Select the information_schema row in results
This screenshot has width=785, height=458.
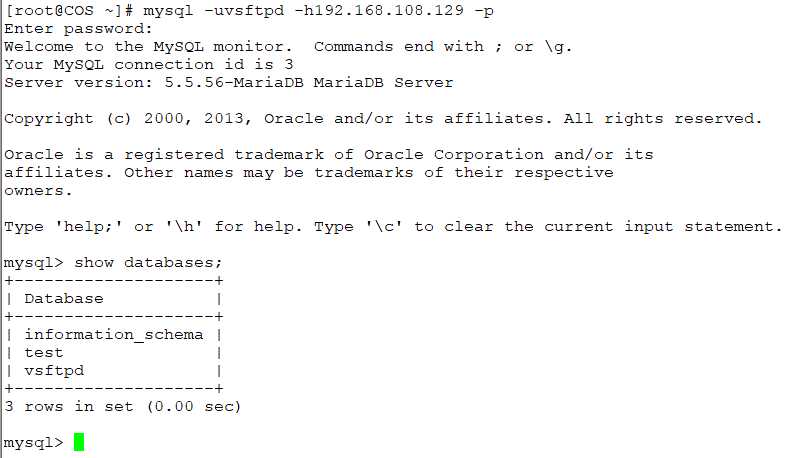point(114,334)
